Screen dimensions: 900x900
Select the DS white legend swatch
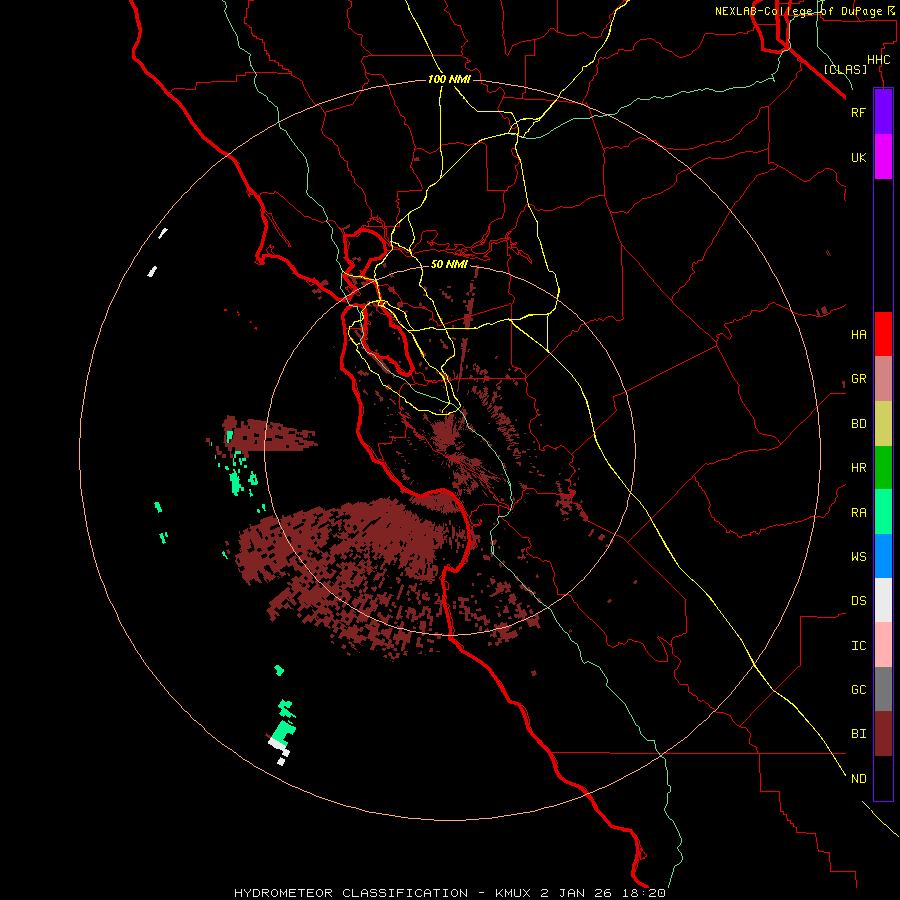coord(883,600)
